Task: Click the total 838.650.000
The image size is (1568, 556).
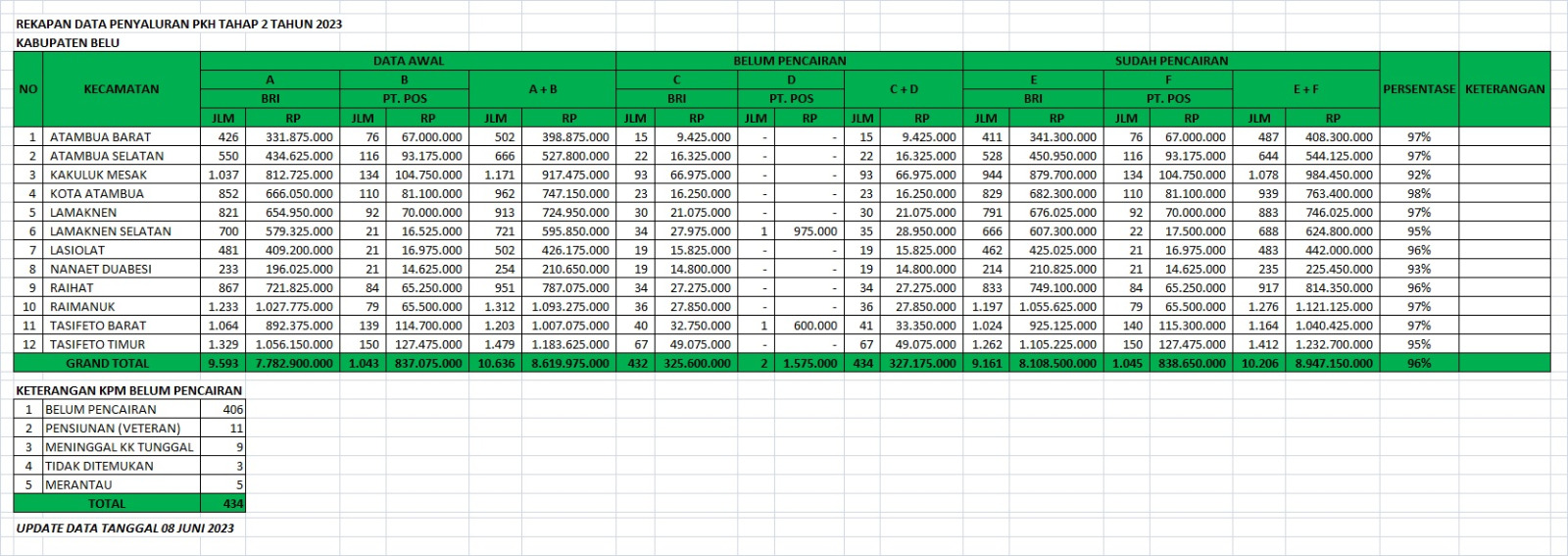Action: (1192, 363)
